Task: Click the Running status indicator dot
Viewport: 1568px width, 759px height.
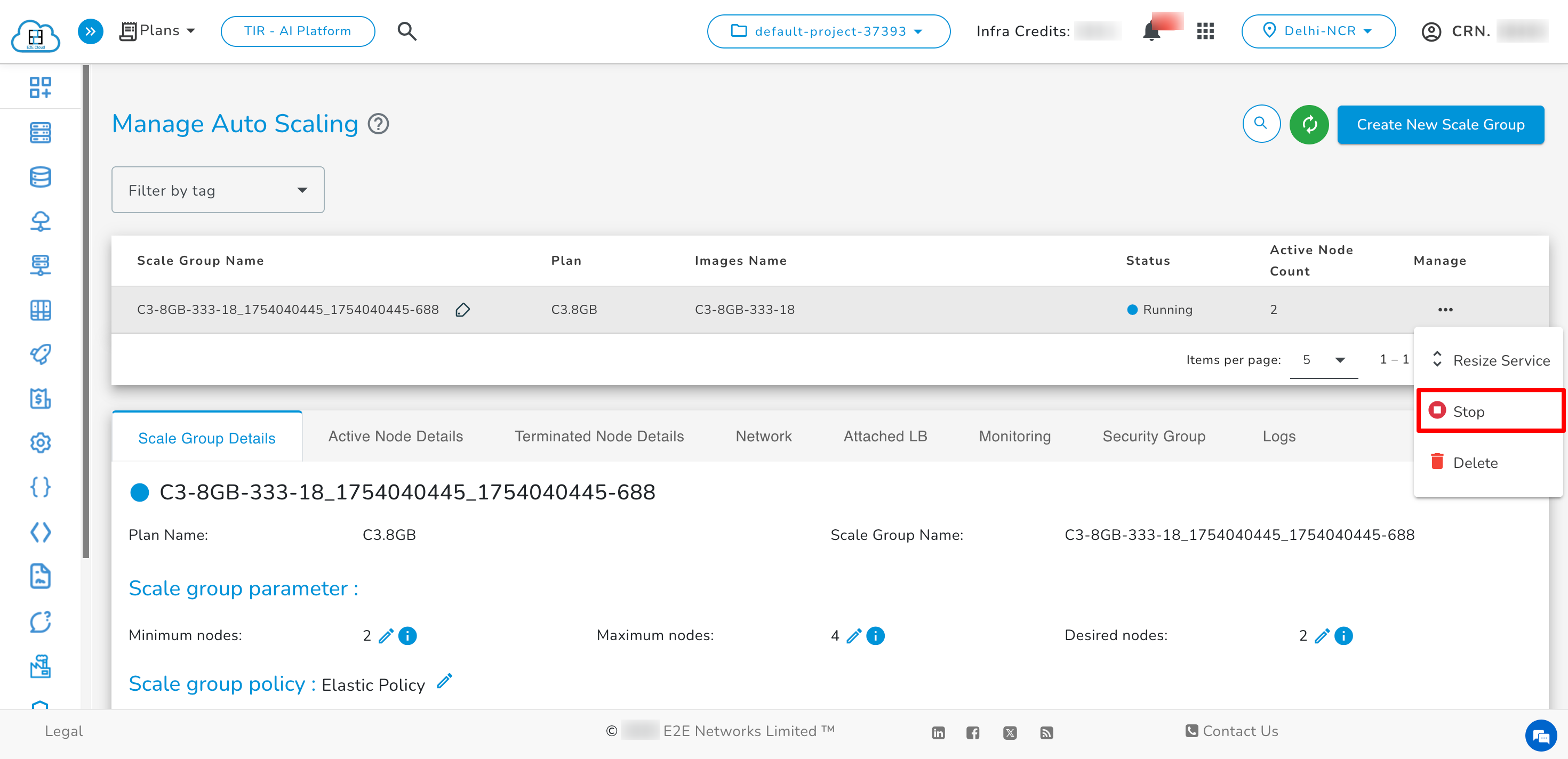Action: coord(1132,310)
